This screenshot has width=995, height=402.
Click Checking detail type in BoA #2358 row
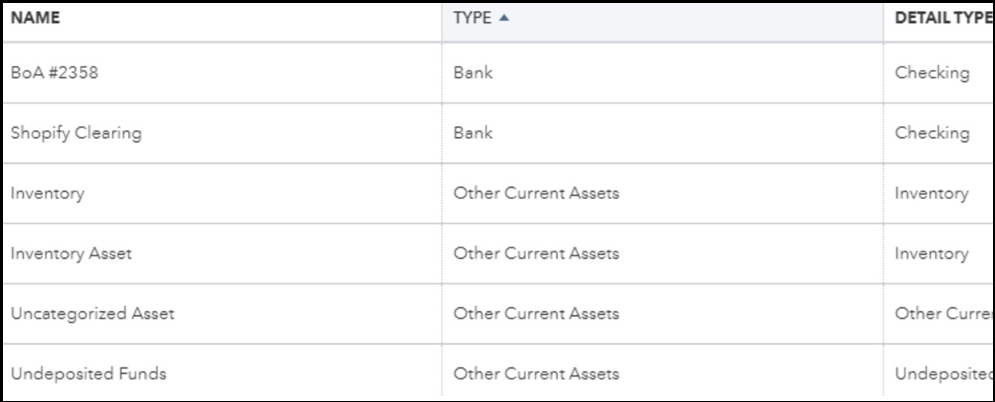[932, 73]
